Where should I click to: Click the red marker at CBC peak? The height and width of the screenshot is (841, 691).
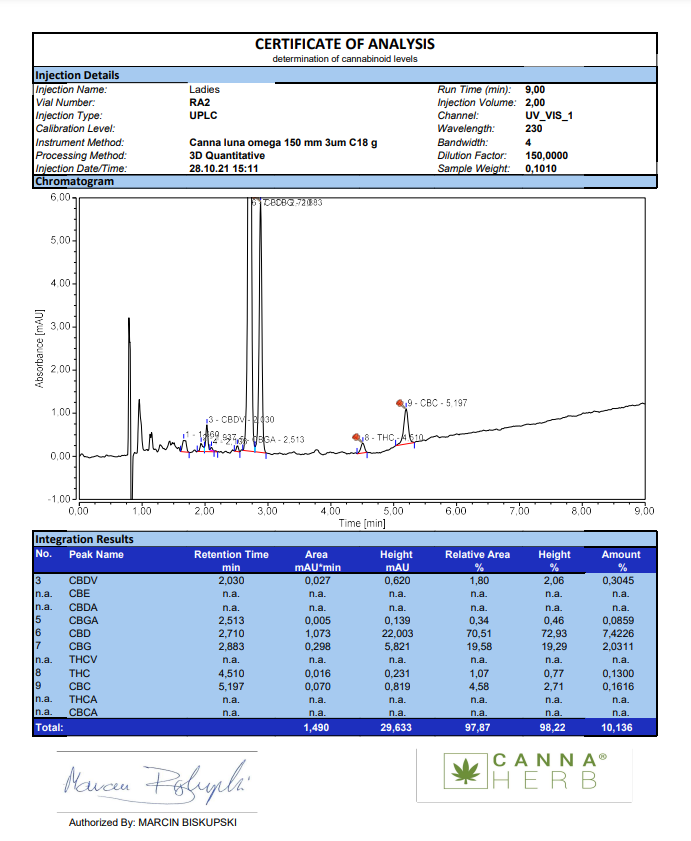coord(400,403)
